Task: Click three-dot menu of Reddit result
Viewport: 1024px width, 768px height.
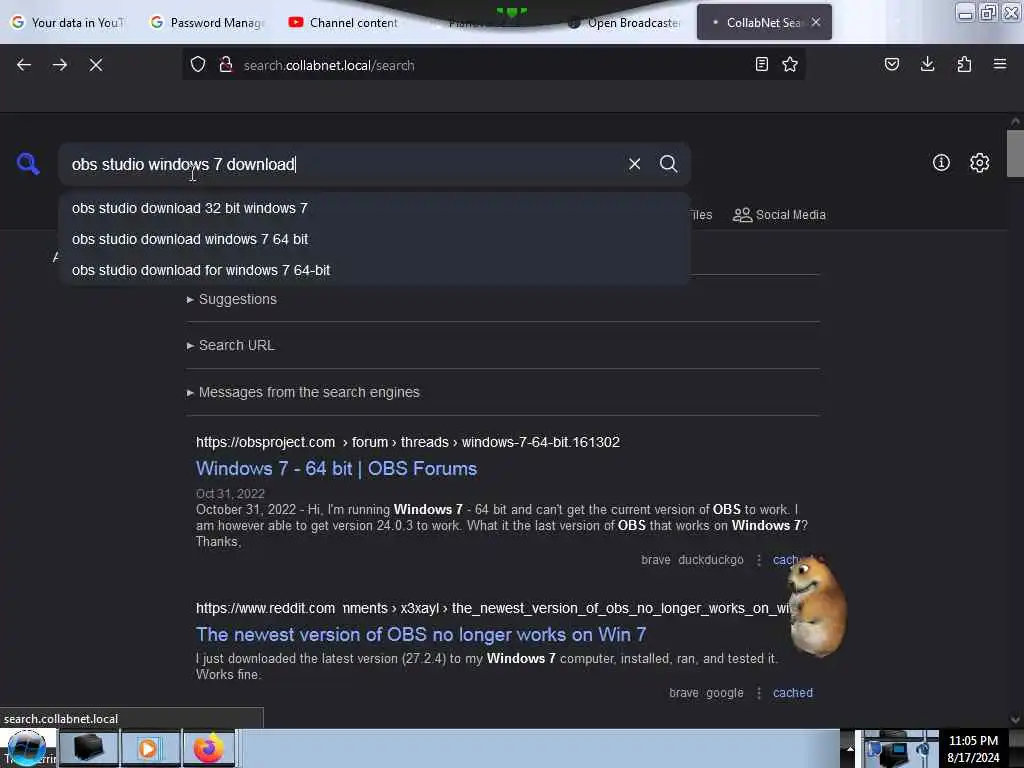Action: tap(759, 693)
